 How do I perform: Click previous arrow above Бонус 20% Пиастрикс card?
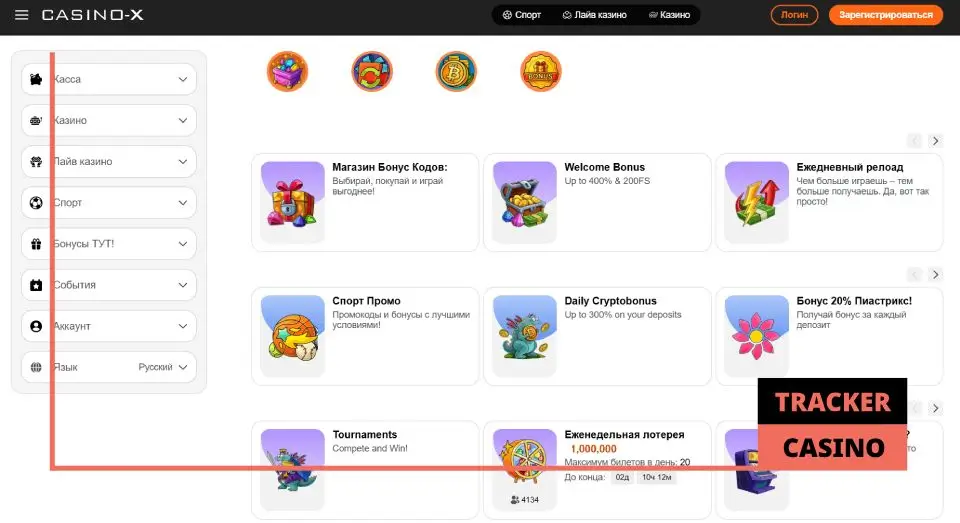coord(914,274)
